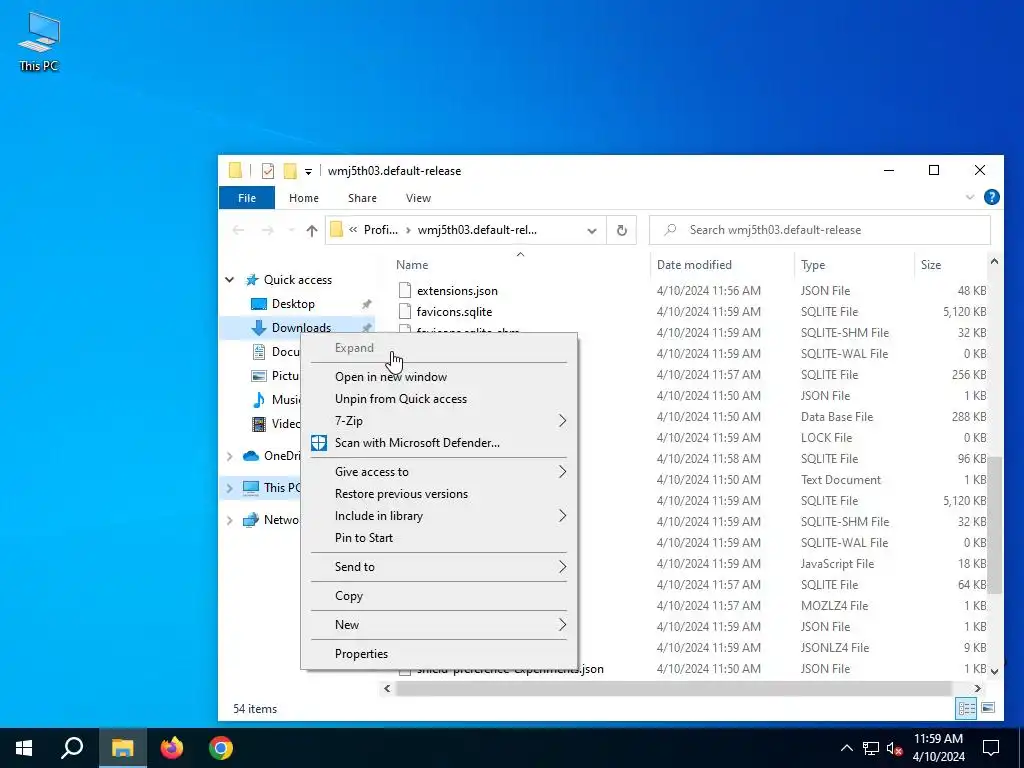The width and height of the screenshot is (1024, 768).
Task: Click the Network icon in sidebar
Action: (251, 520)
